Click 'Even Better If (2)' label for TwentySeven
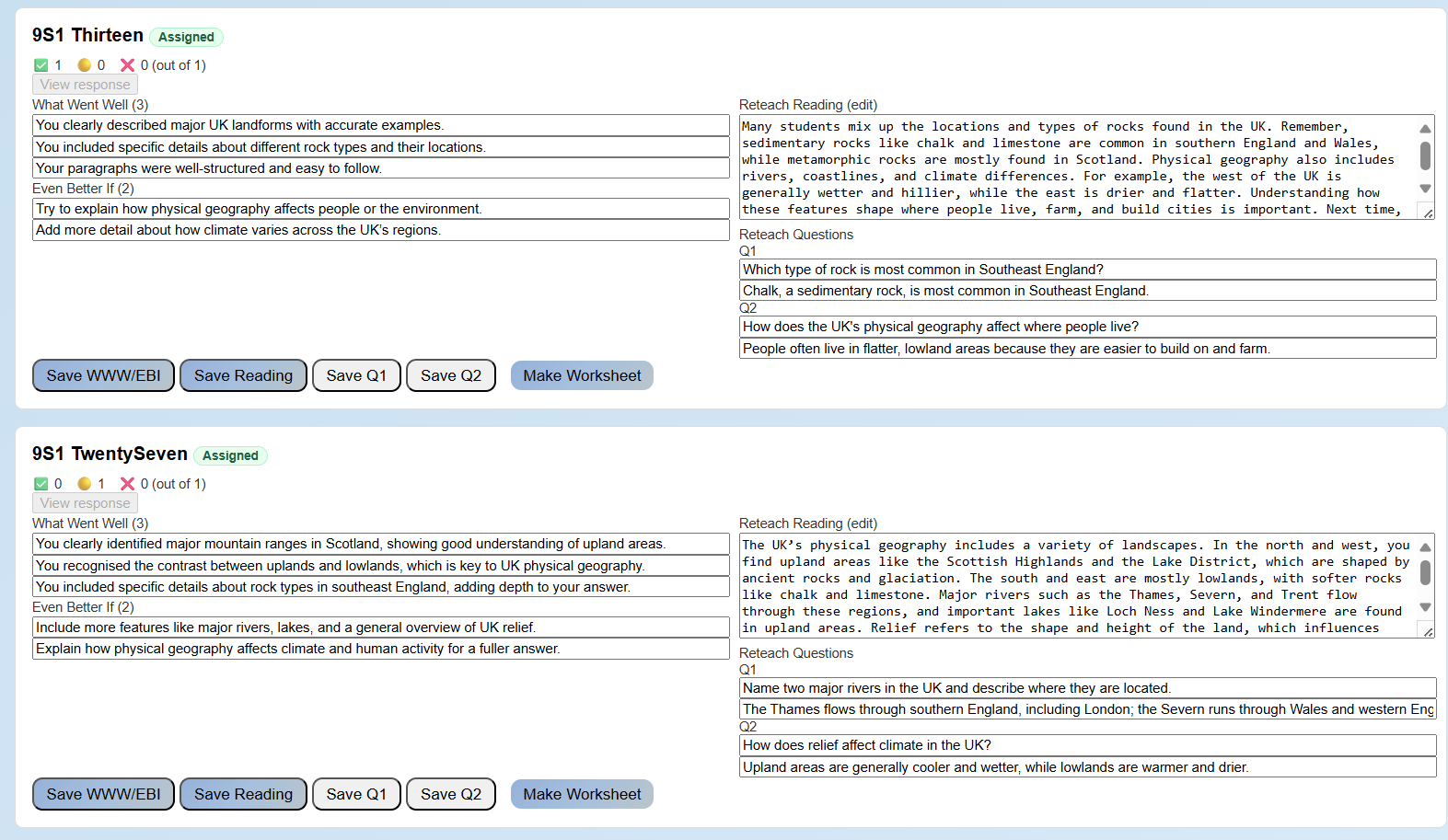 83,607
